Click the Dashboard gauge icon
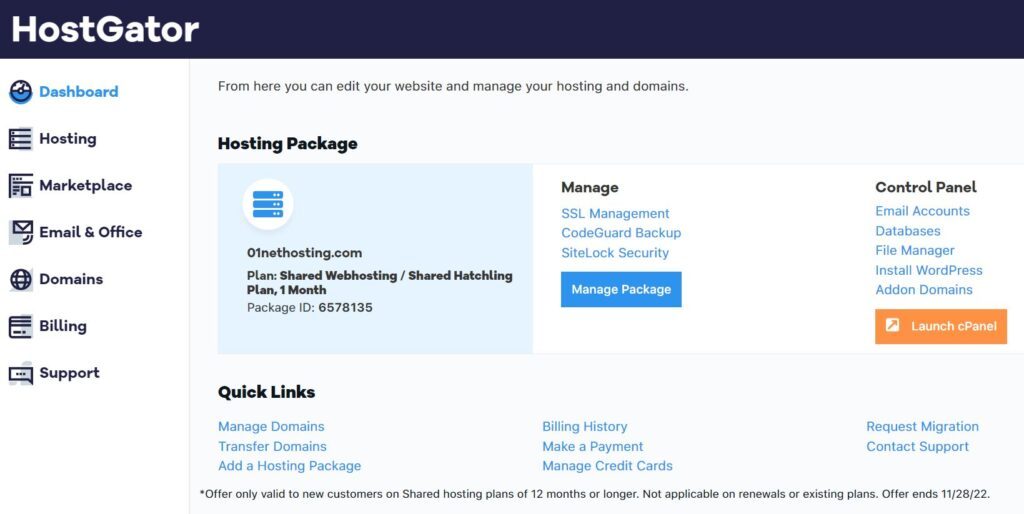 (21, 92)
